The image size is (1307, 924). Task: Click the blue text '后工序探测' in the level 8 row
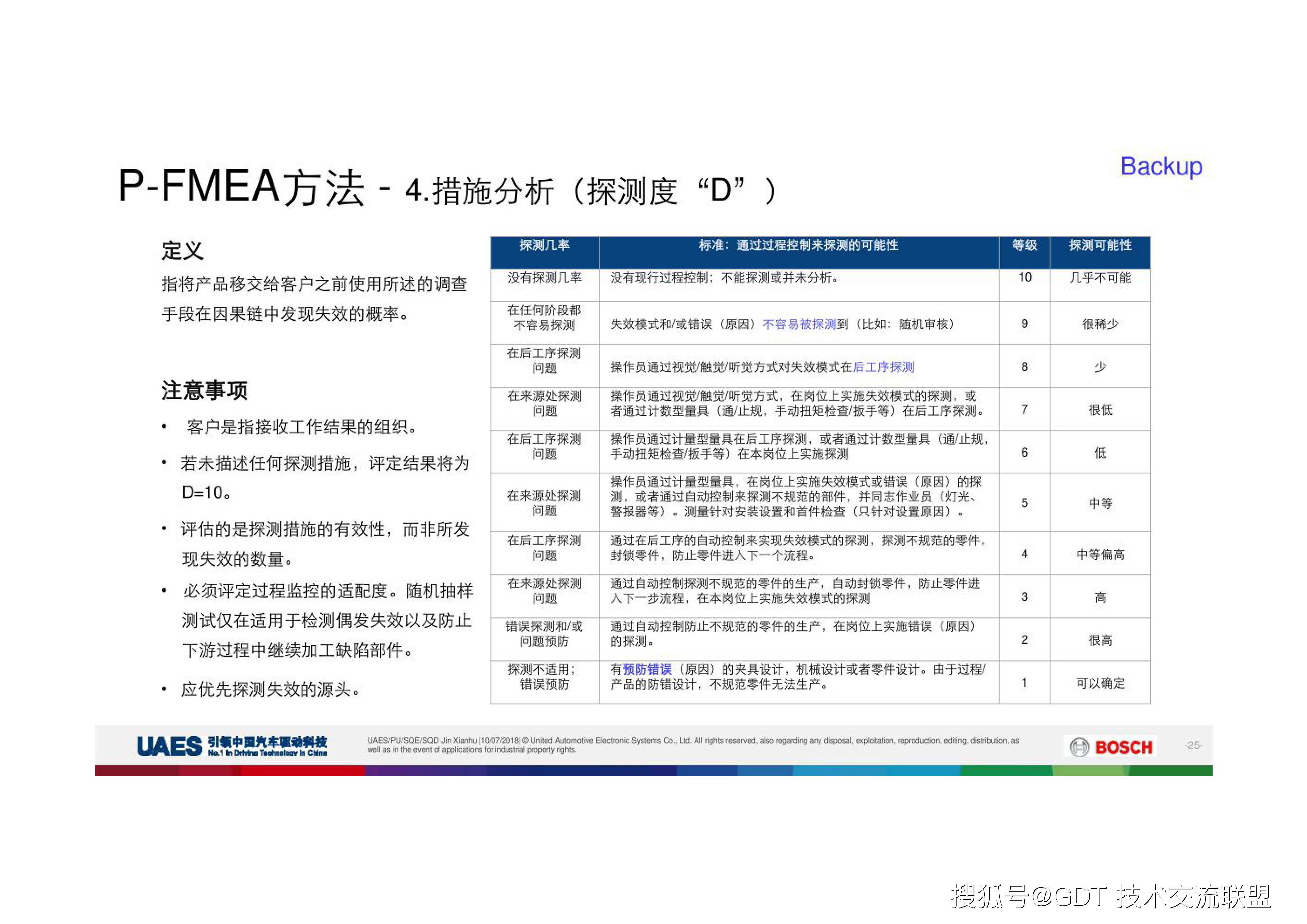click(x=883, y=367)
